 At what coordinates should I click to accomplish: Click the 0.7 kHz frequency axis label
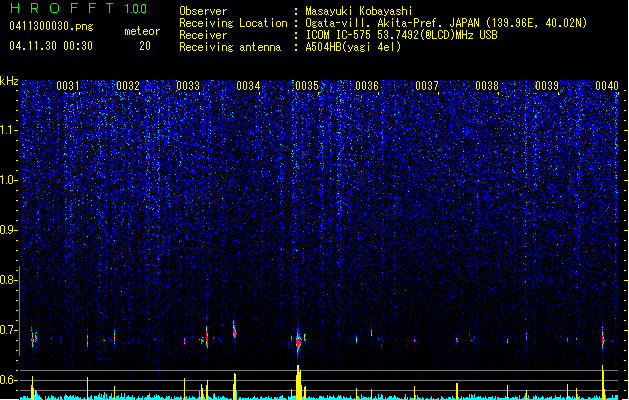[8, 330]
